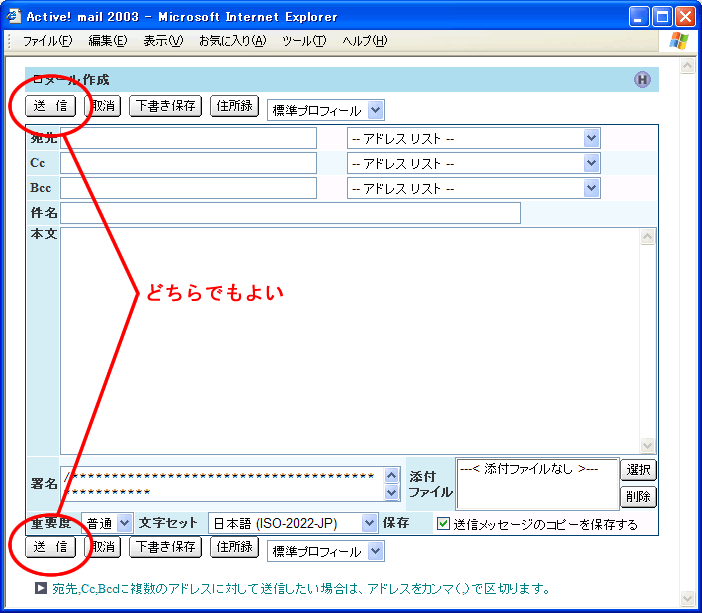Click the bottom 取消 cancel button
This screenshot has height=613, width=702.
[x=103, y=547]
